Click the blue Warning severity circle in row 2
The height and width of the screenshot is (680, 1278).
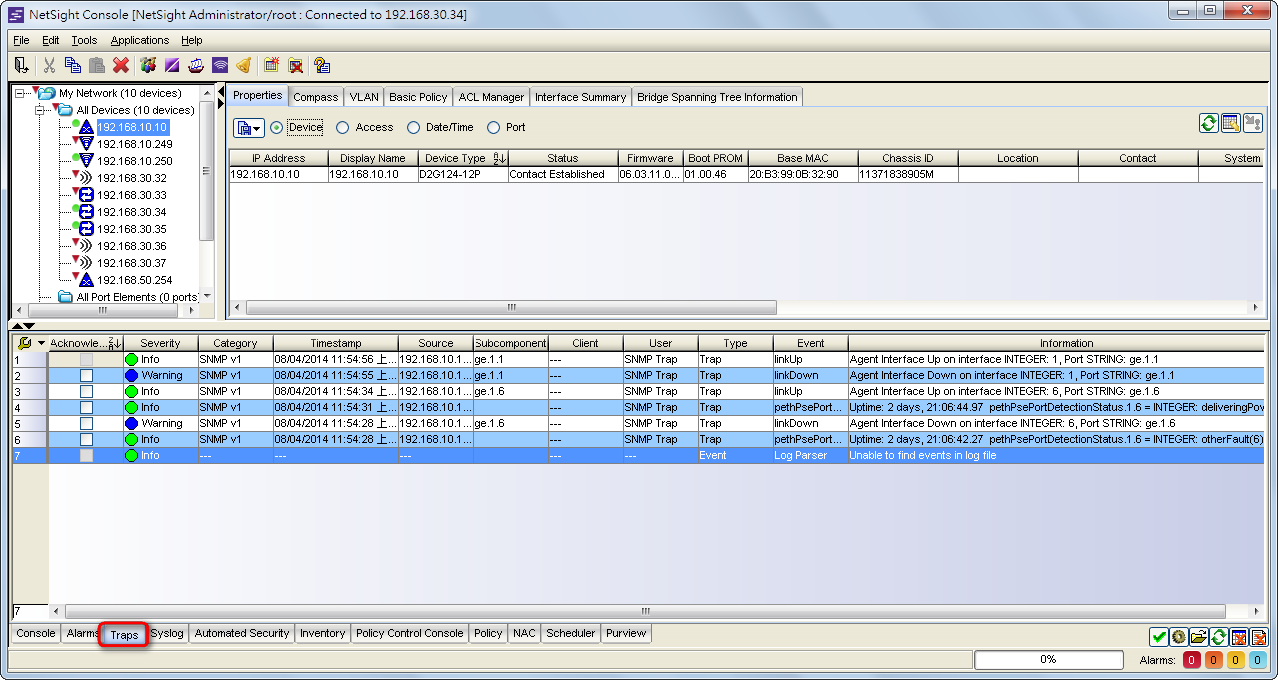click(x=131, y=375)
